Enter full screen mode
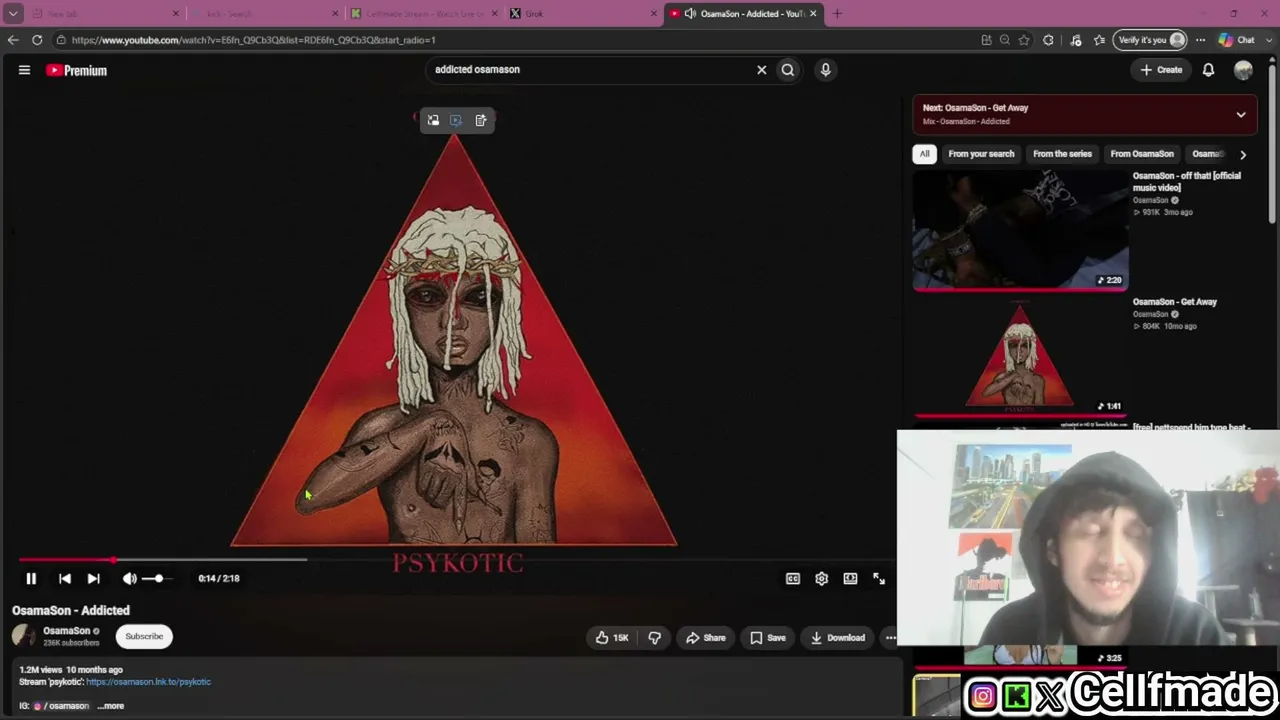1280x720 pixels. tap(879, 578)
